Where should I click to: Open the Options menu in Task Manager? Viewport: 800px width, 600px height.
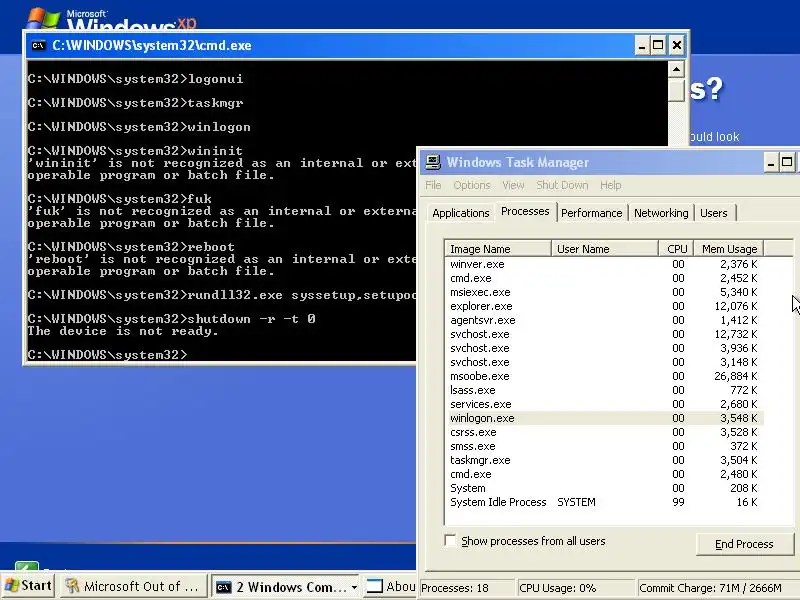(x=471, y=185)
